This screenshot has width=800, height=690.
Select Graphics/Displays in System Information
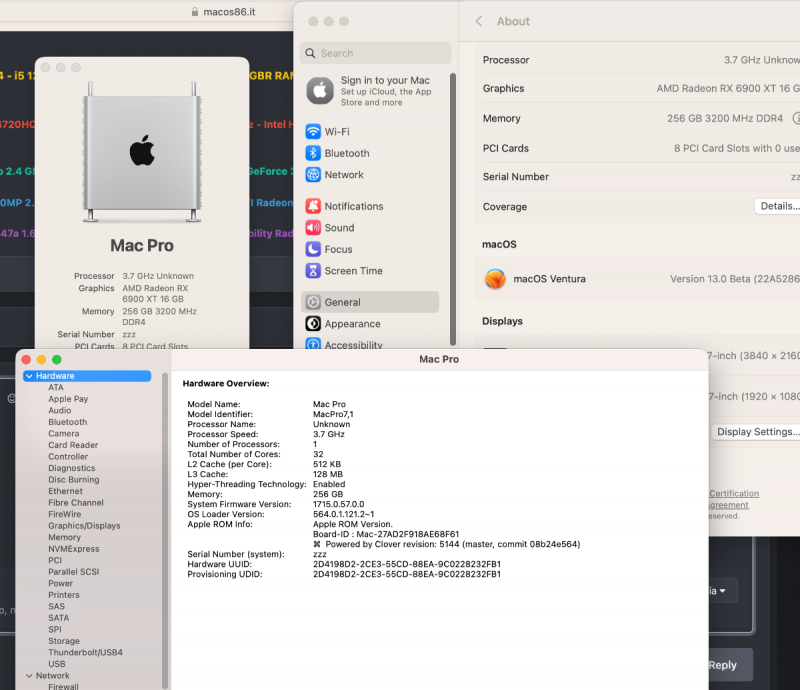click(84, 526)
